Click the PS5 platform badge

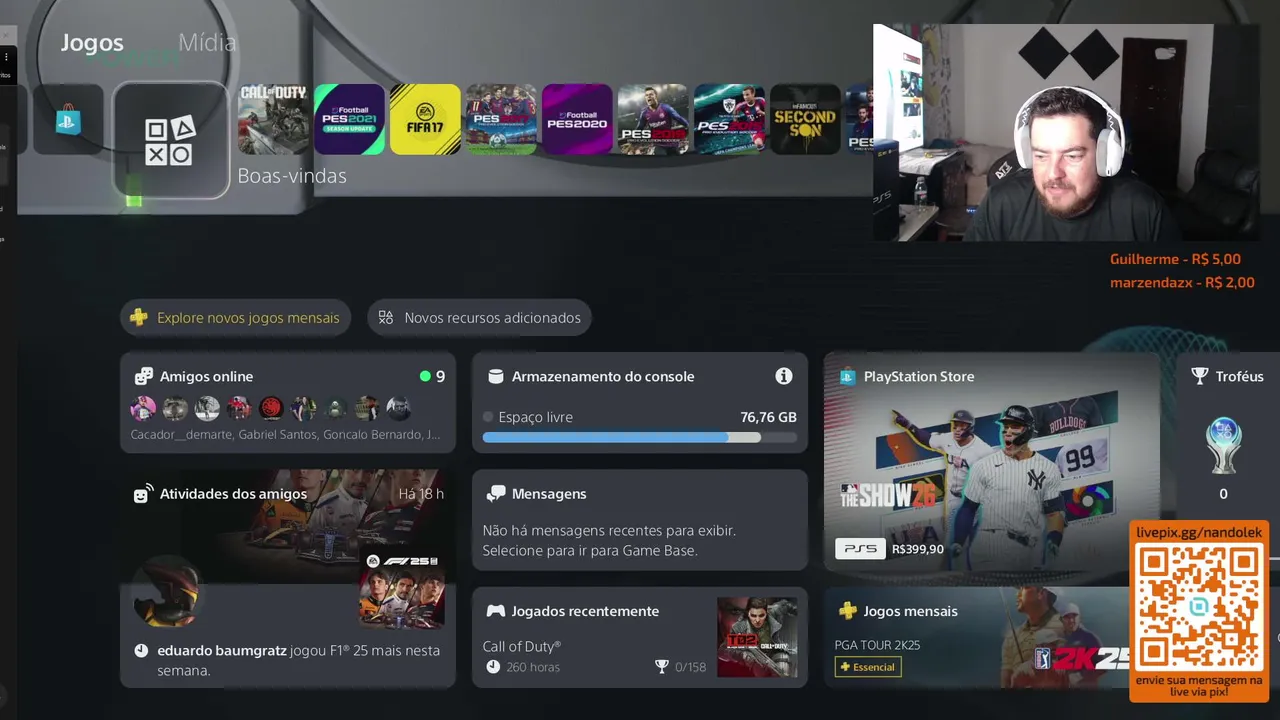[860, 549]
